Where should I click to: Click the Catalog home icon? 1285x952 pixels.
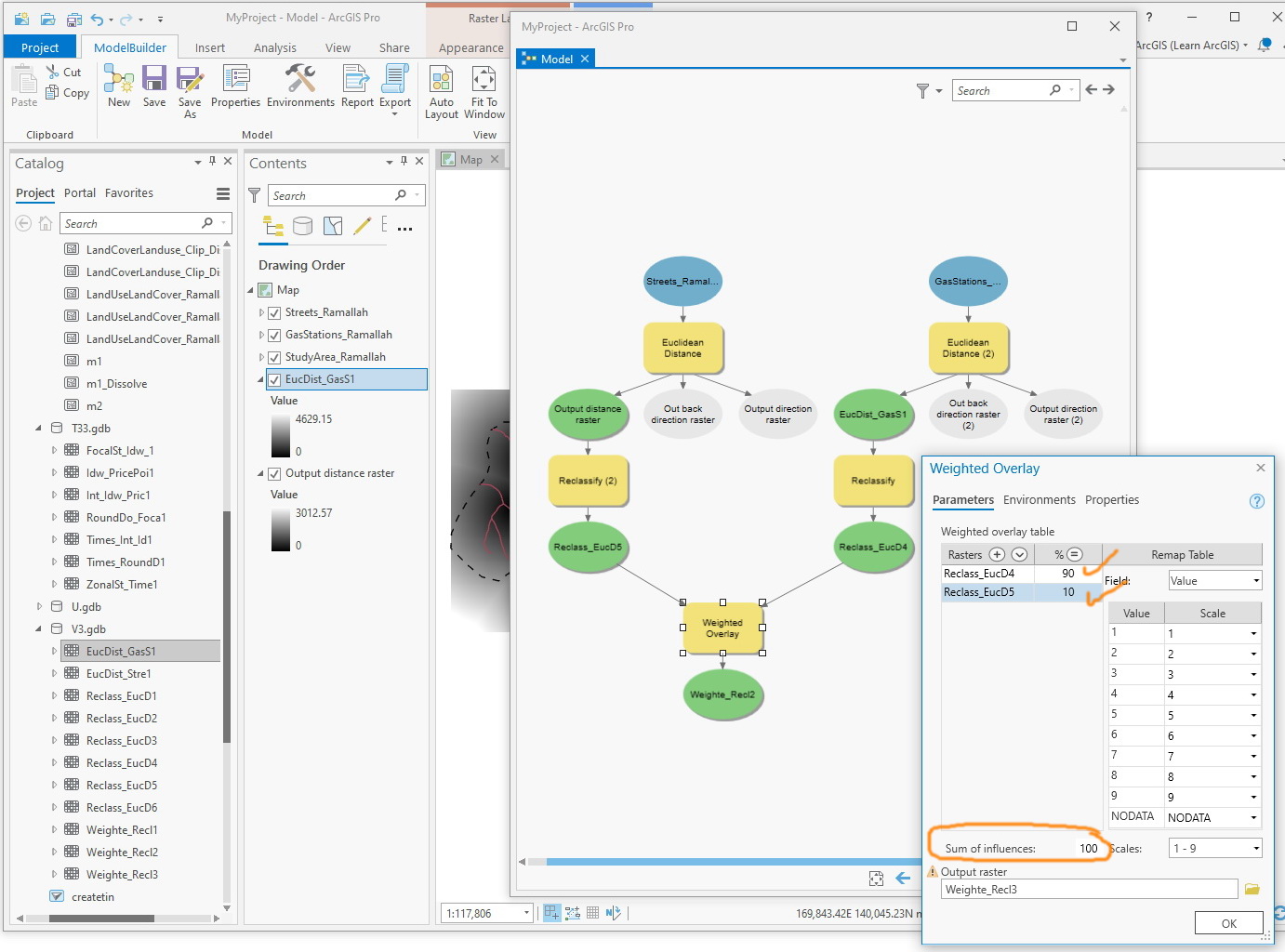(46, 223)
